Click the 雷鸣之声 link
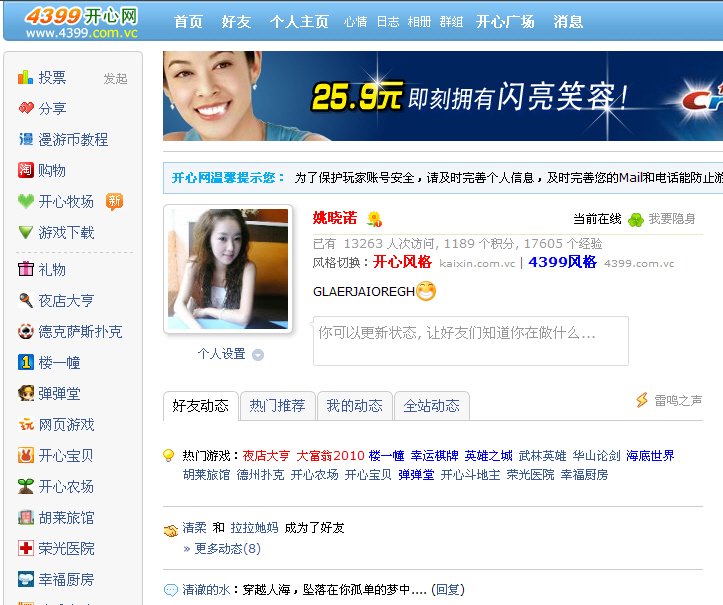Screen dimensions: 723x605 pyautogui.click(x=678, y=400)
